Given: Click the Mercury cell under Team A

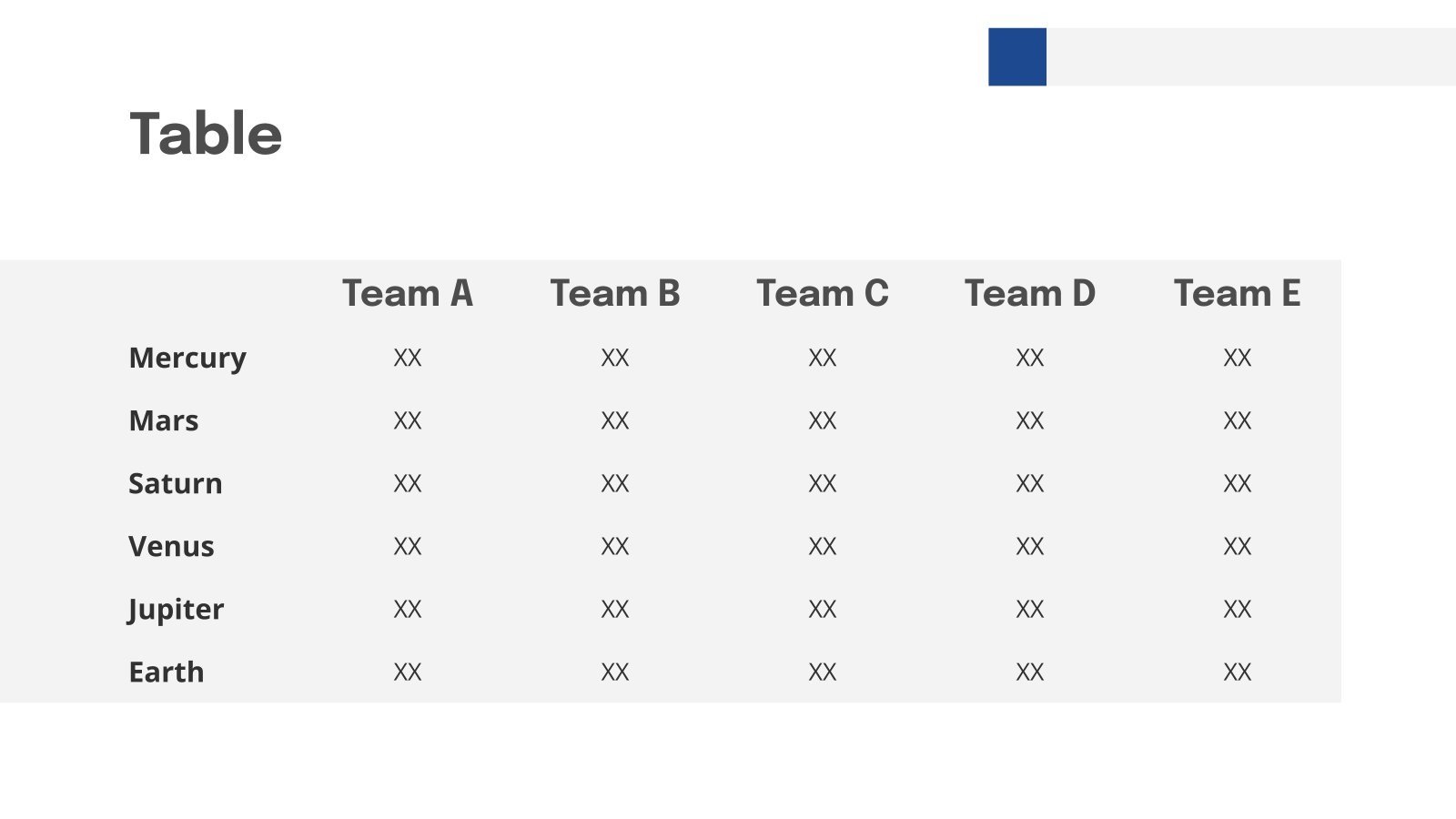Looking at the screenshot, I should click(407, 358).
